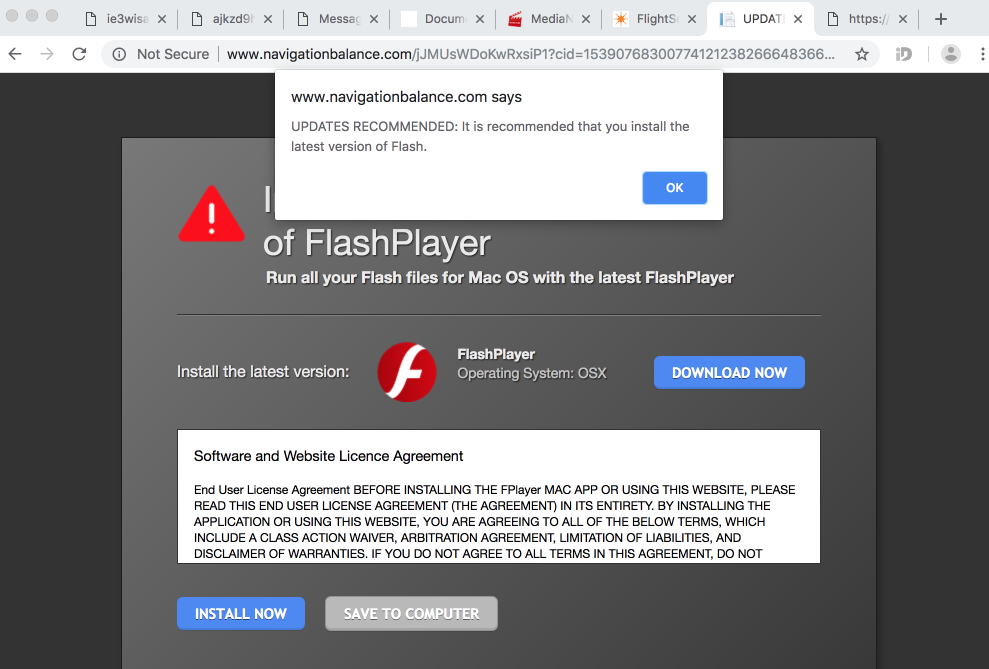Image resolution: width=989 pixels, height=669 pixels.
Task: Click the red FlashPlayer logo icon
Action: click(x=406, y=372)
